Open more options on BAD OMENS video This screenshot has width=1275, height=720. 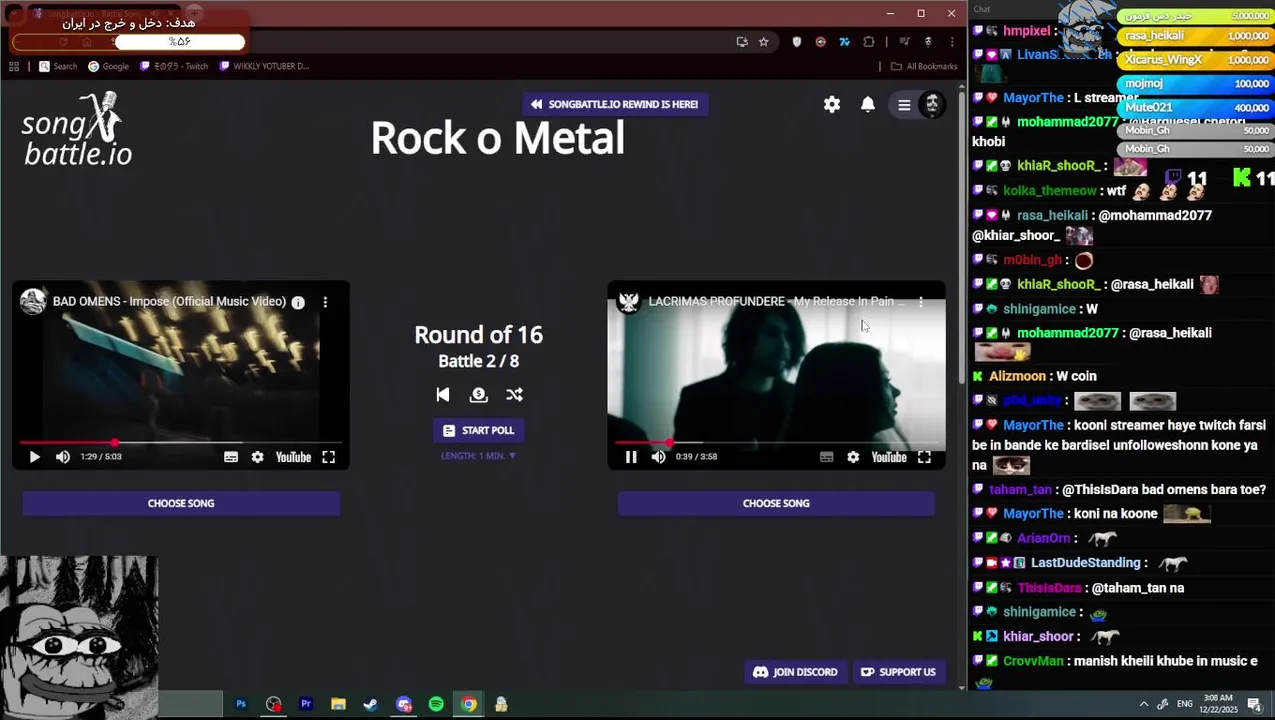tap(325, 301)
